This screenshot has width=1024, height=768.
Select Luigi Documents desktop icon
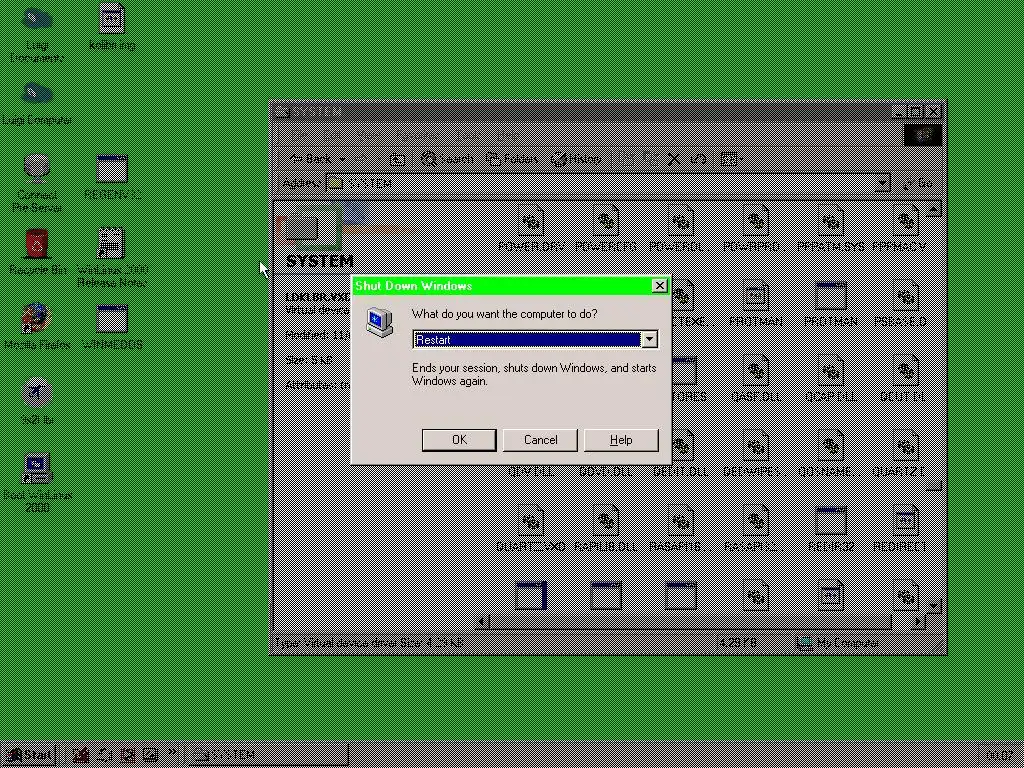[37, 34]
